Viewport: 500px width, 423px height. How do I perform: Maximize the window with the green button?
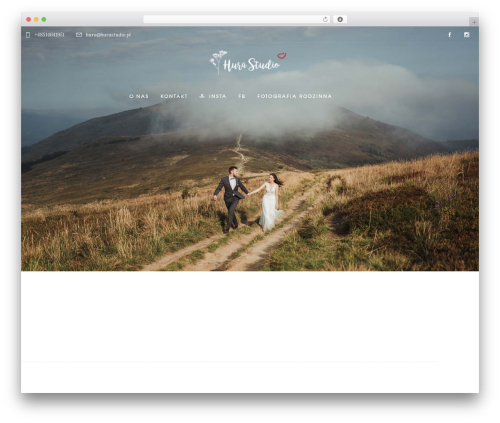(x=44, y=19)
